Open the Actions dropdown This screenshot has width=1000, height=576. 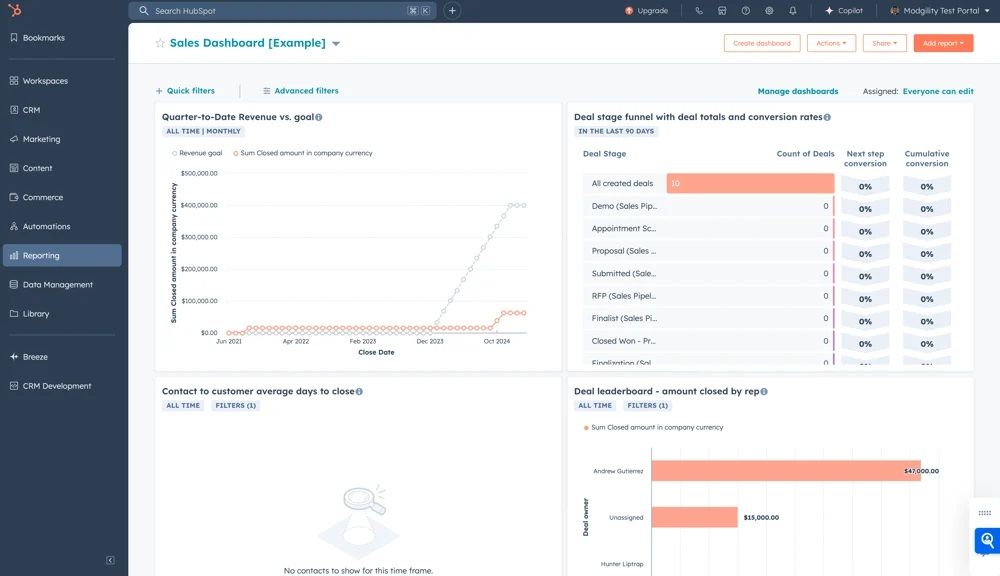tap(831, 43)
